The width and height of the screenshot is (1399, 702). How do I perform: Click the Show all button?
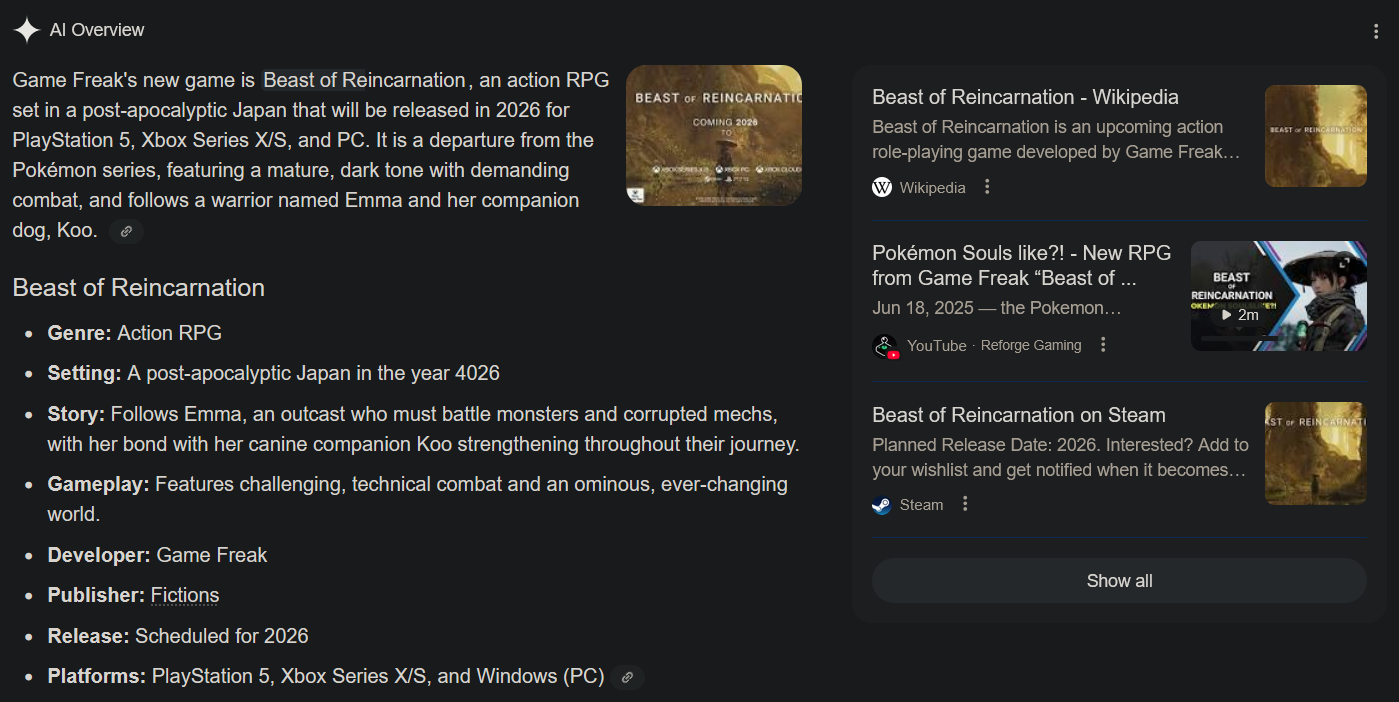point(1119,581)
